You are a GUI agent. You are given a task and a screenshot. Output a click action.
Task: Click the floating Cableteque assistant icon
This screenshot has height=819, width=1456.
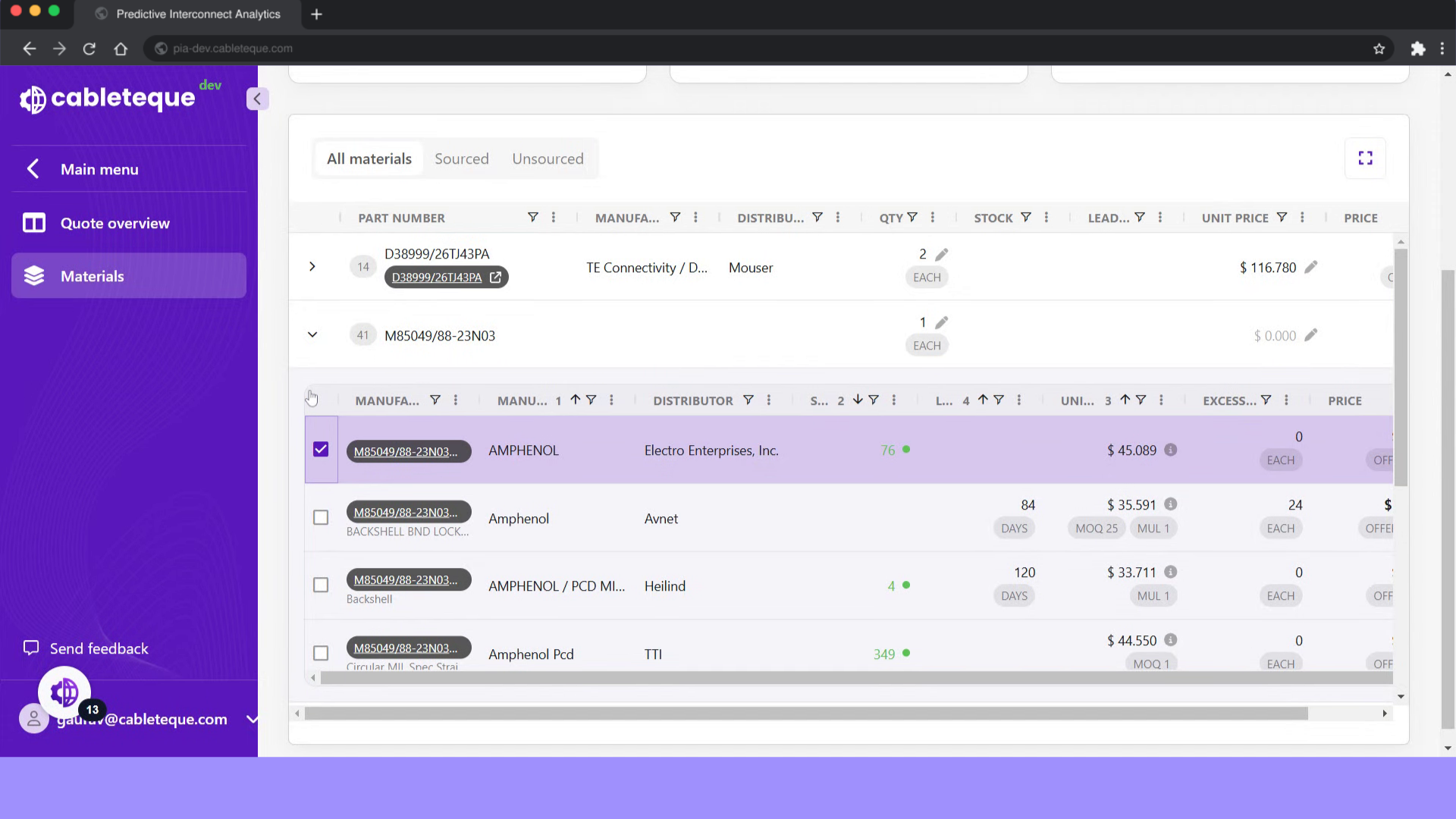point(64,692)
